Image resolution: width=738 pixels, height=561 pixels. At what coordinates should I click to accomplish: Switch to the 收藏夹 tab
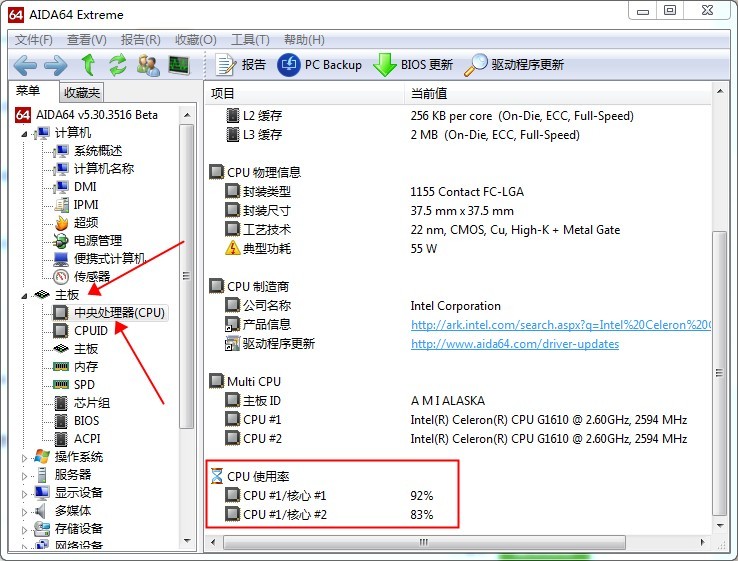(x=82, y=93)
